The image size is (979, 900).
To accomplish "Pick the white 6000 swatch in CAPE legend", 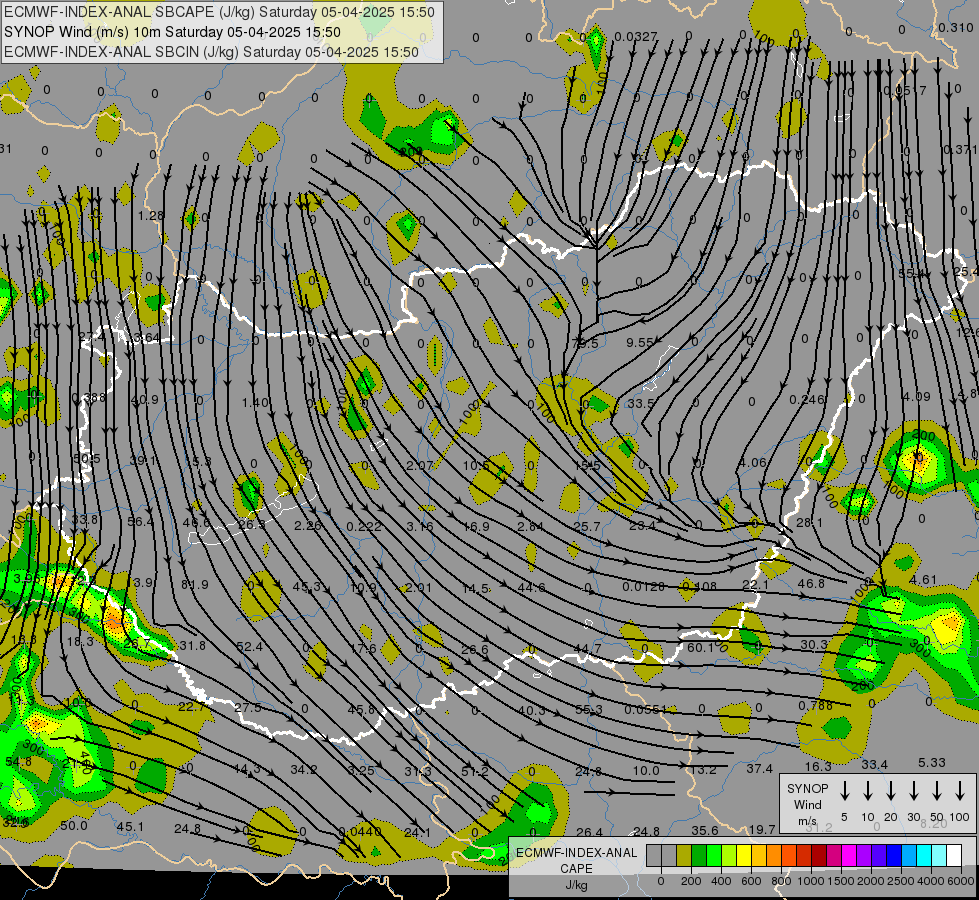I will 953,856.
